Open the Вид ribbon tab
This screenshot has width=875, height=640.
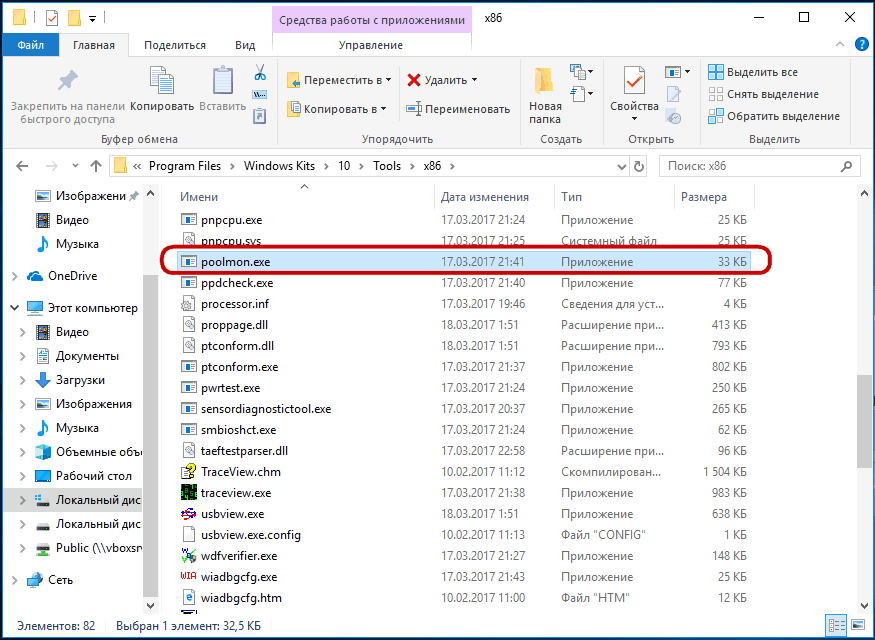[x=245, y=45]
